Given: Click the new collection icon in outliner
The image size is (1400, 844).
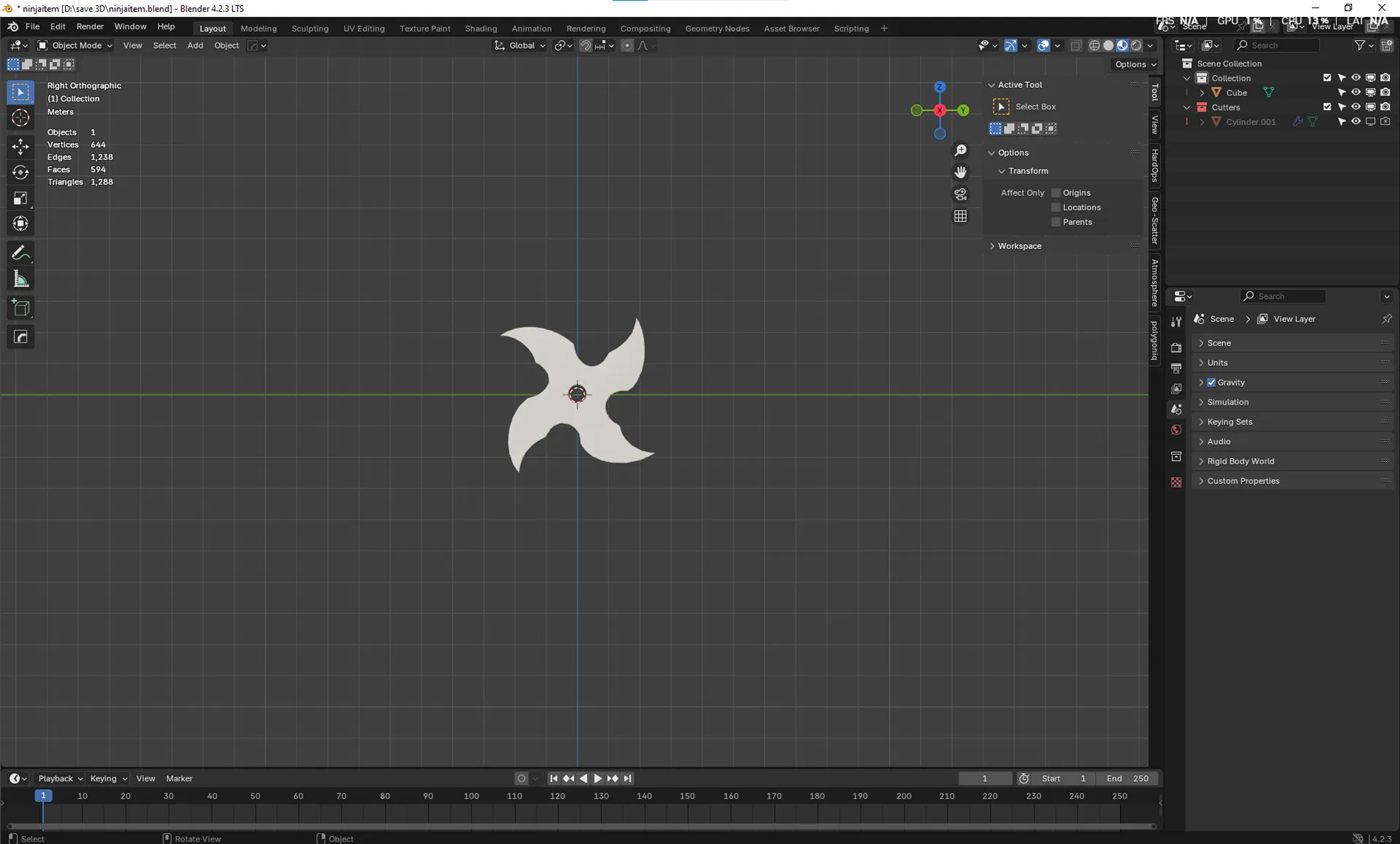Looking at the screenshot, I should [x=1384, y=45].
